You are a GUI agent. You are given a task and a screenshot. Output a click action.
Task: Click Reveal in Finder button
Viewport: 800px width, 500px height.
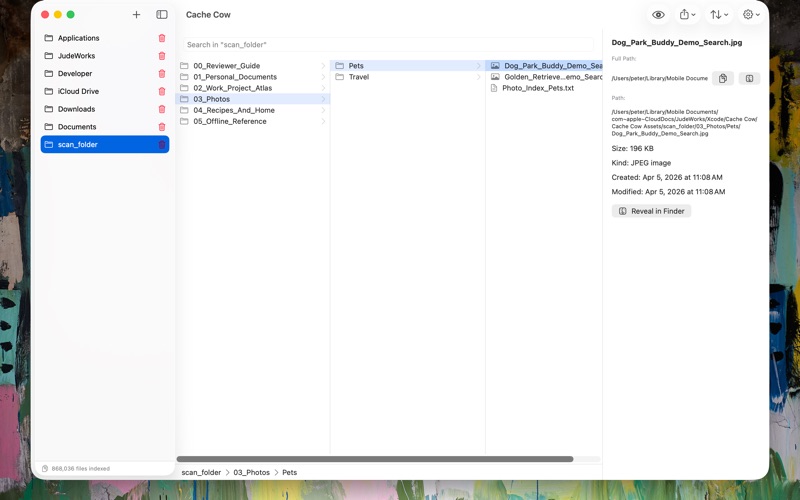click(652, 211)
